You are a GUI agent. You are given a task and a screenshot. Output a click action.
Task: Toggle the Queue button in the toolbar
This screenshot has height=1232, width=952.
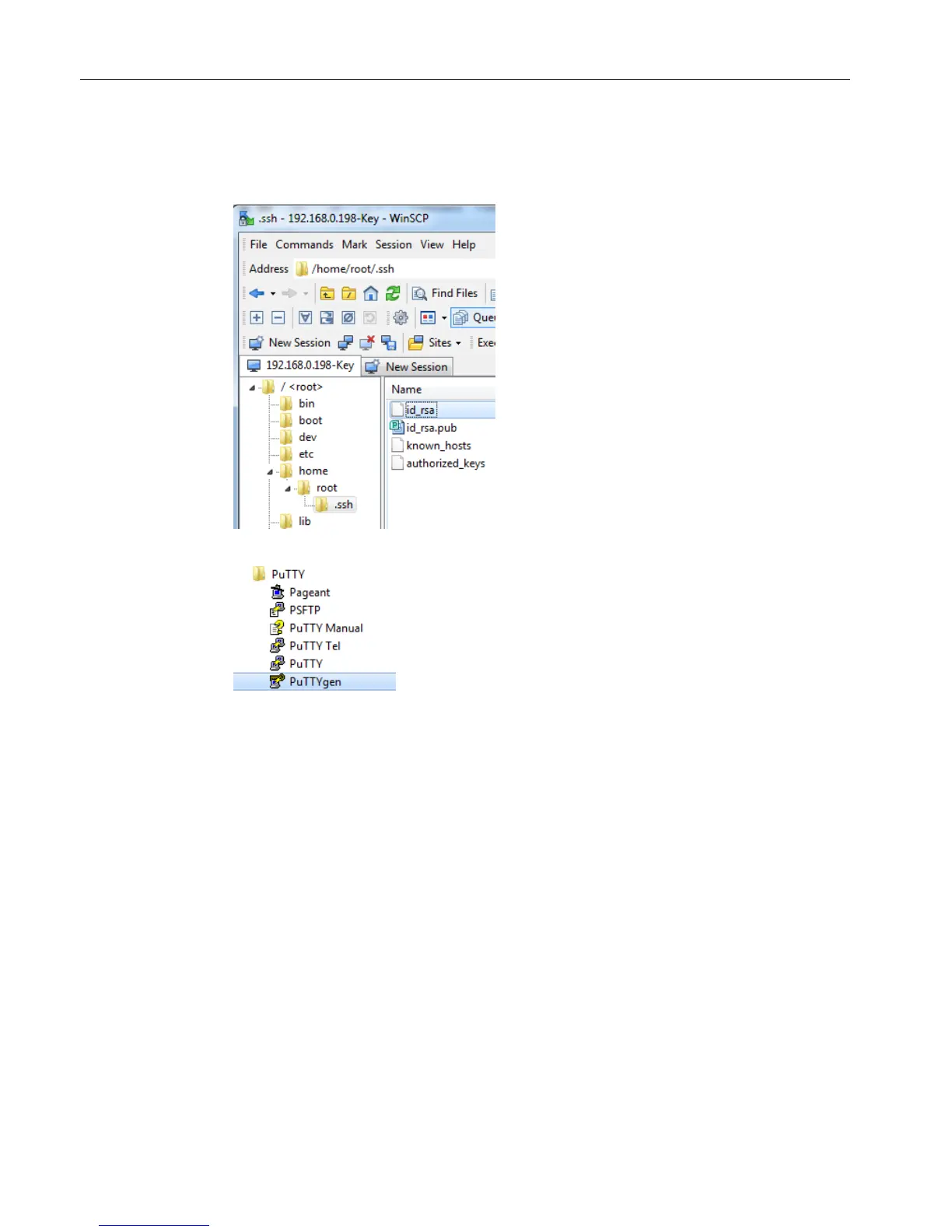(474, 317)
